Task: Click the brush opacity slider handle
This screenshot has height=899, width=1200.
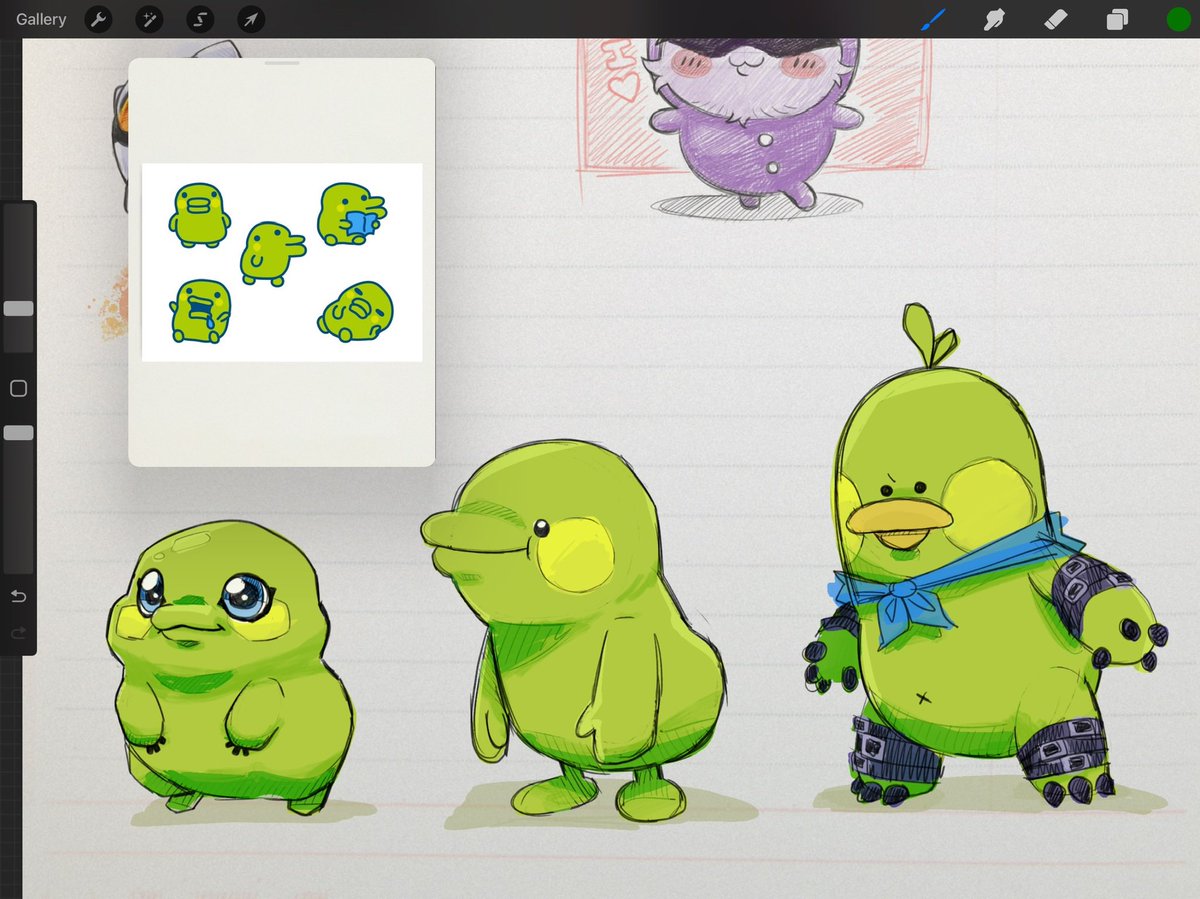Action: [x=19, y=433]
